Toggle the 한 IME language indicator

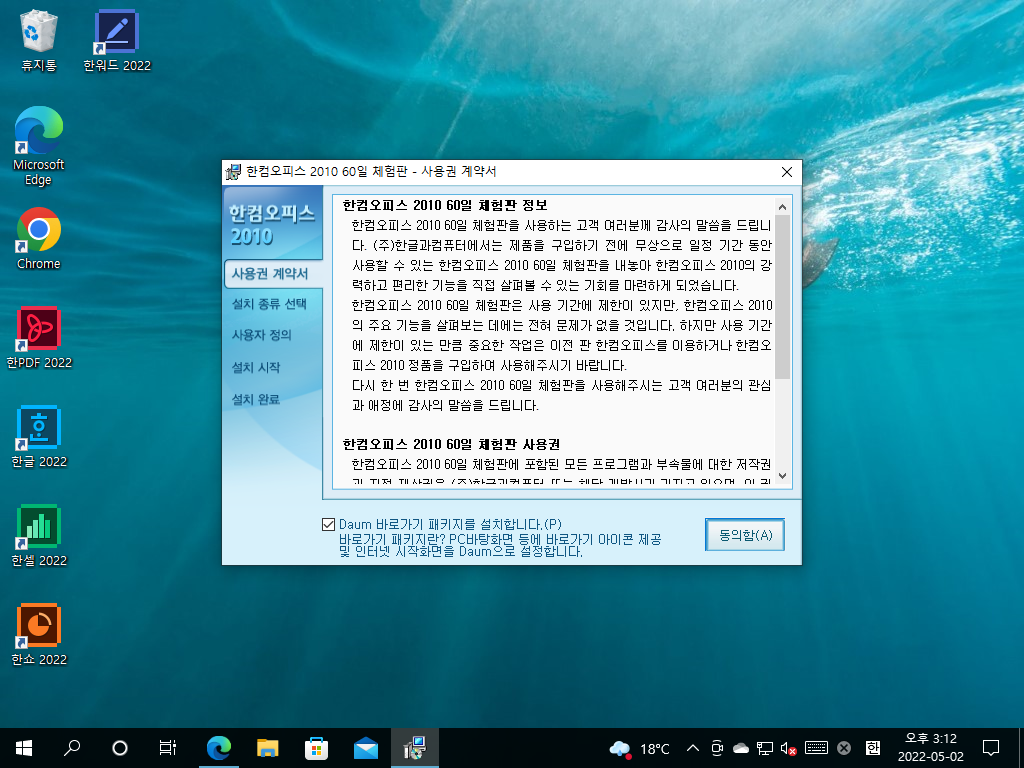pyautogui.click(x=872, y=748)
